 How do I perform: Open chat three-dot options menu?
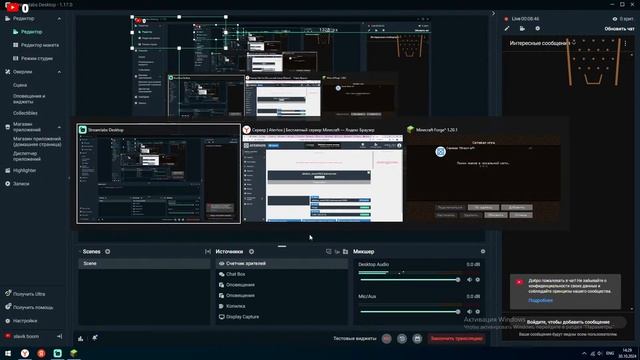pos(625,43)
